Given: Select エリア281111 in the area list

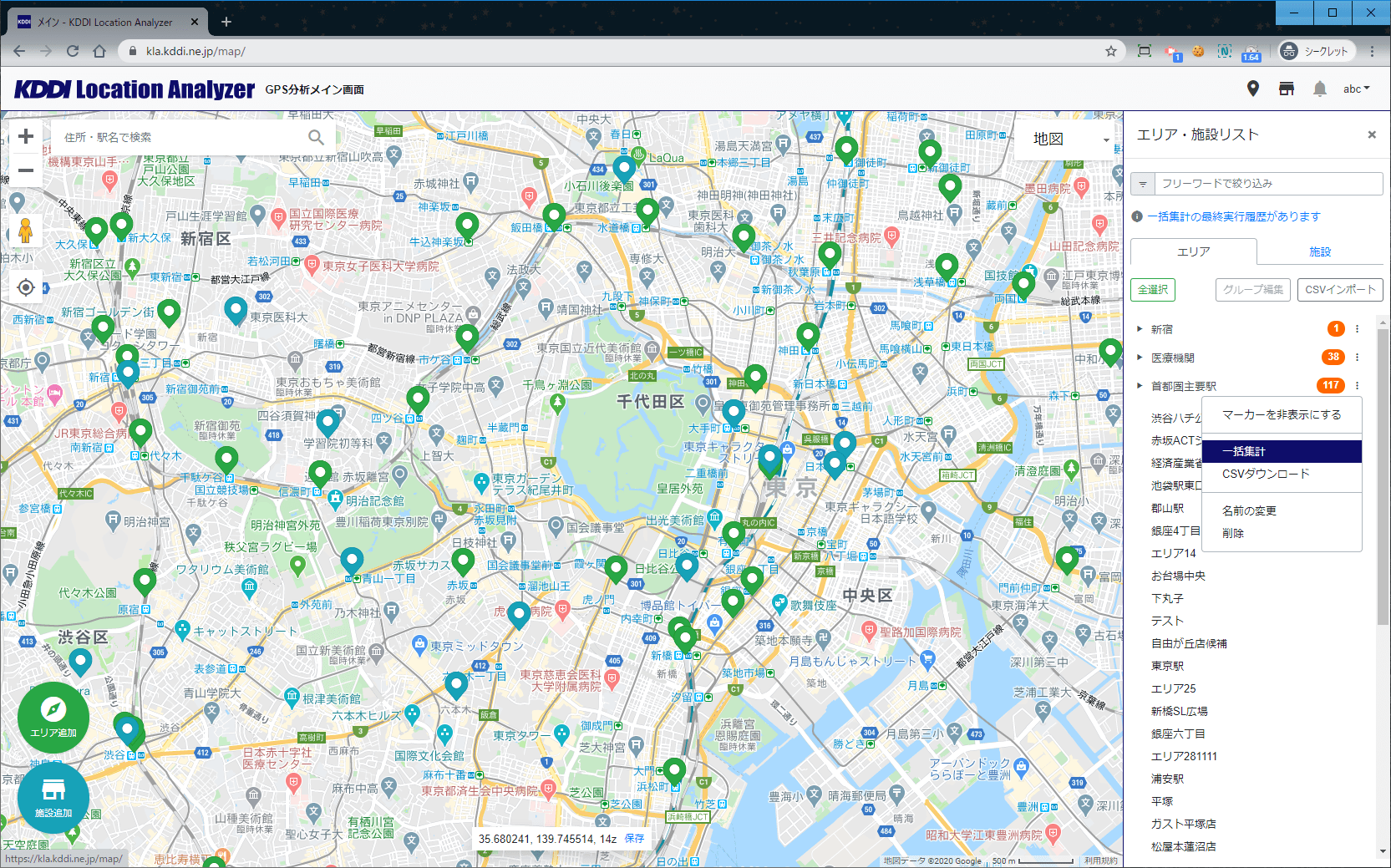Looking at the screenshot, I should (x=1184, y=756).
